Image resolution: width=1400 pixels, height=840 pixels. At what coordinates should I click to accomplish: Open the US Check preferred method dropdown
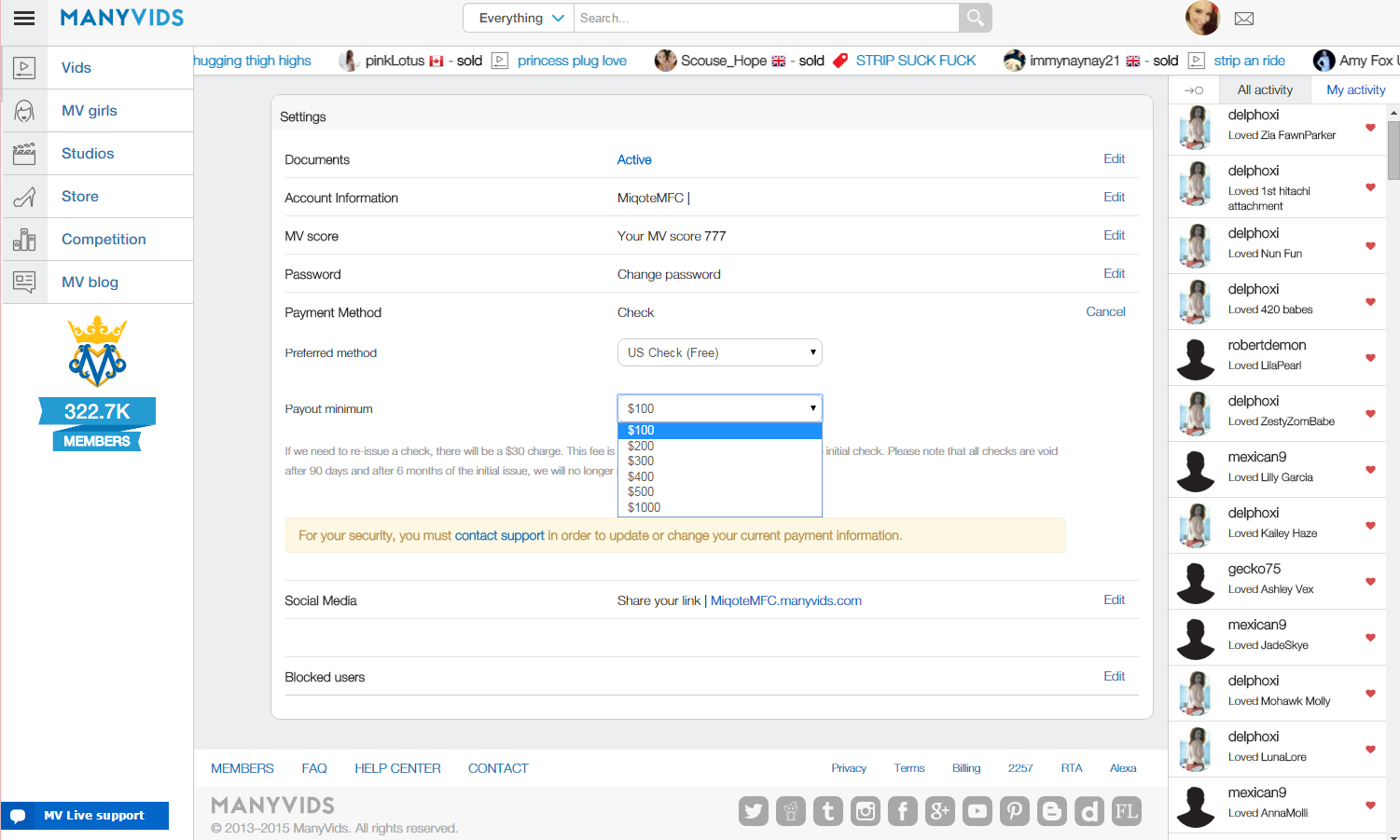click(x=719, y=352)
